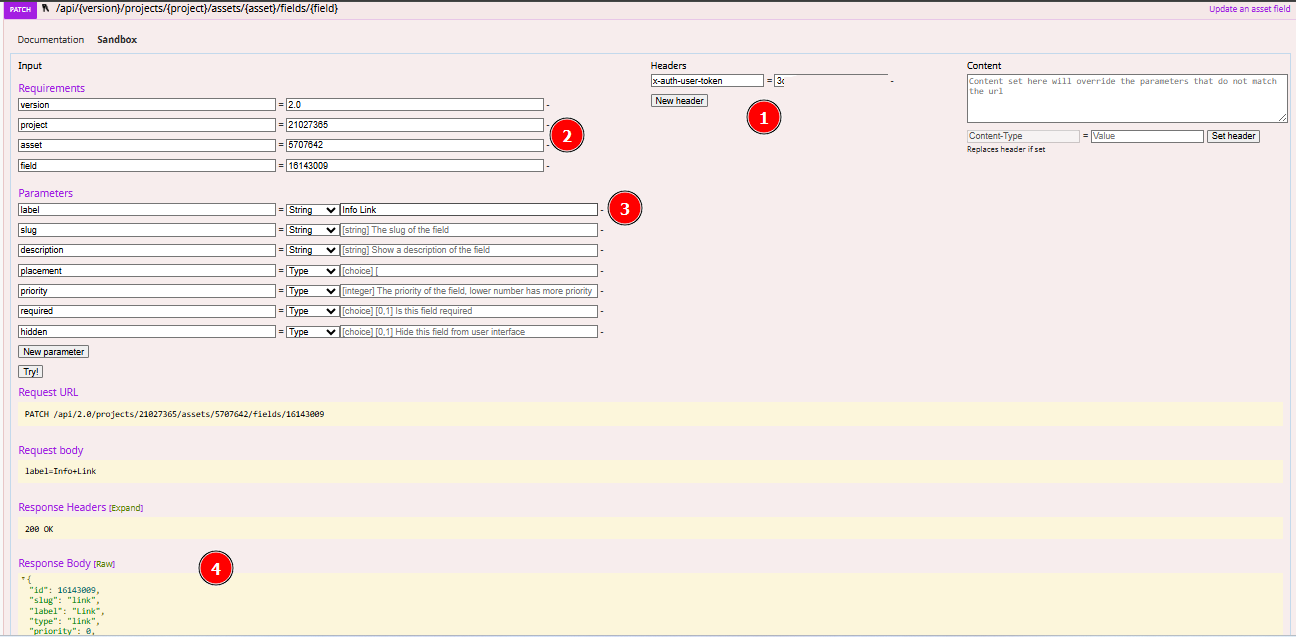Remove the version requirement row

coord(548,105)
